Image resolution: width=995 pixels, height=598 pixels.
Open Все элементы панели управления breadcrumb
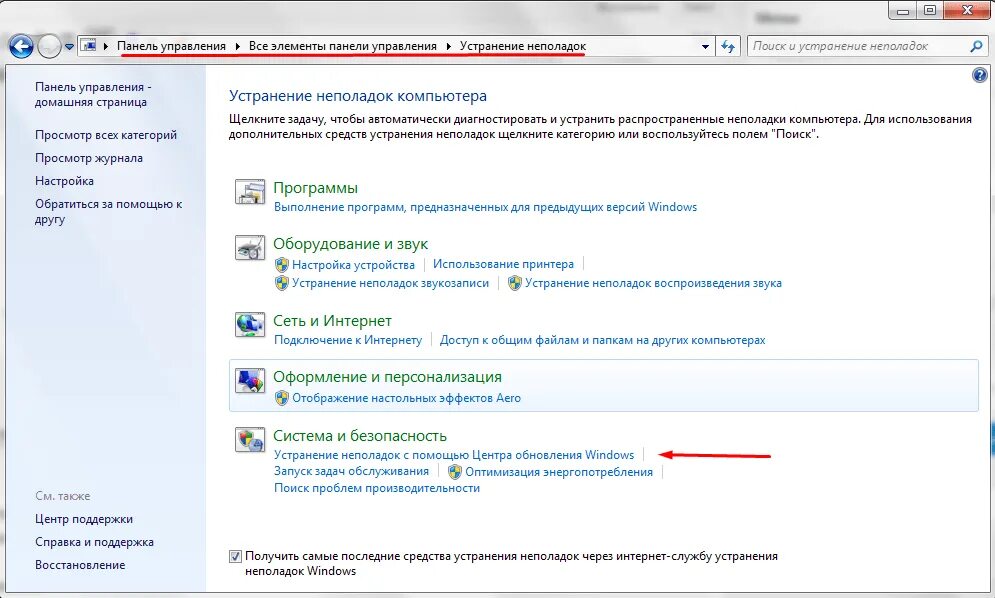point(343,46)
